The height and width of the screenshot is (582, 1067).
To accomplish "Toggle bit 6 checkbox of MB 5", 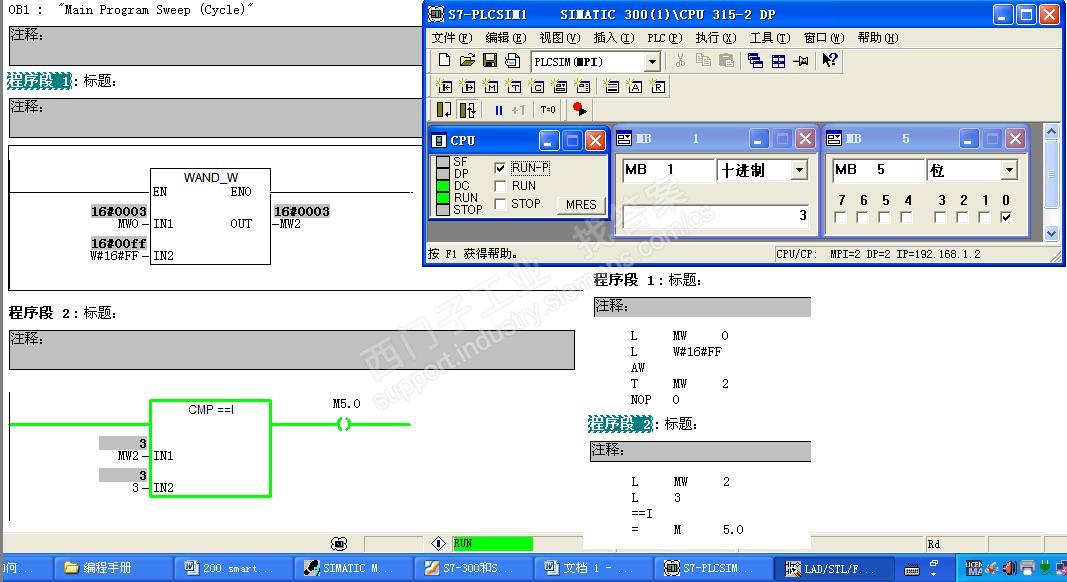I will (x=862, y=217).
